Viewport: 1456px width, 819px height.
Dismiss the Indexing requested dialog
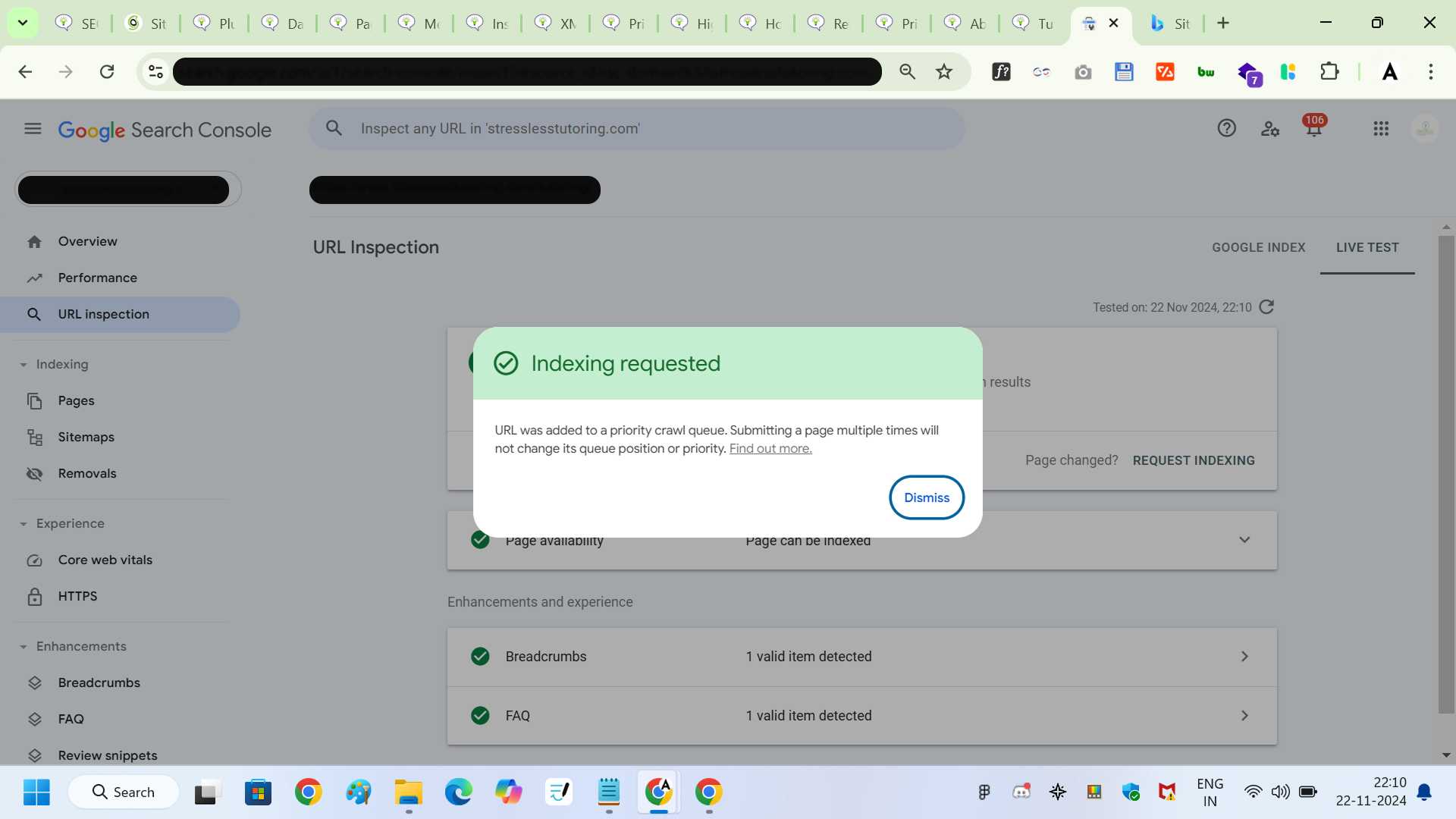click(926, 497)
